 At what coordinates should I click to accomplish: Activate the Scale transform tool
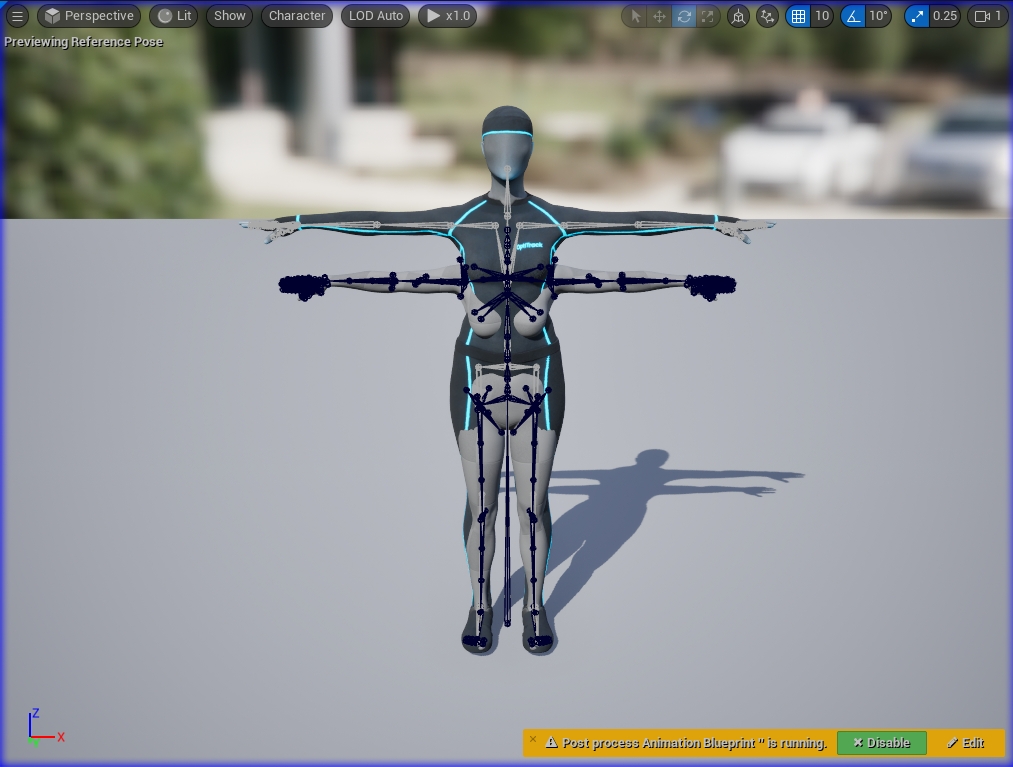(x=708, y=16)
